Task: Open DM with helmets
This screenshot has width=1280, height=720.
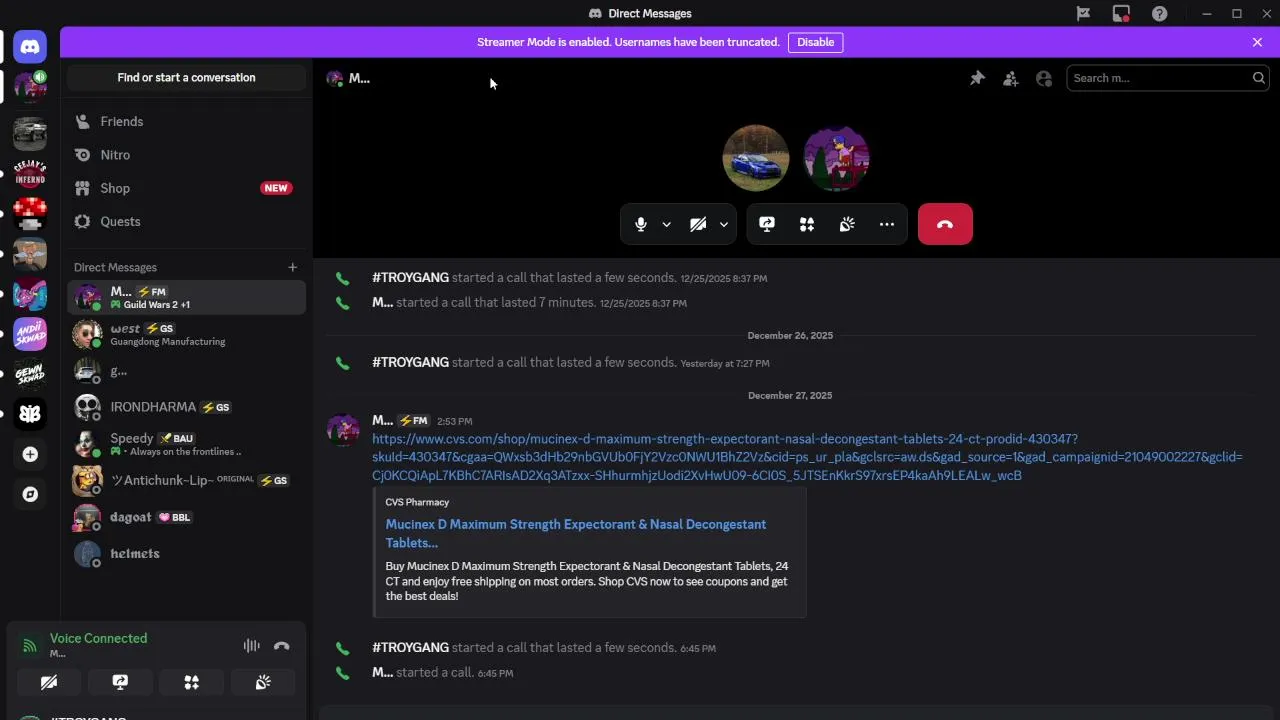Action: [x=186, y=553]
